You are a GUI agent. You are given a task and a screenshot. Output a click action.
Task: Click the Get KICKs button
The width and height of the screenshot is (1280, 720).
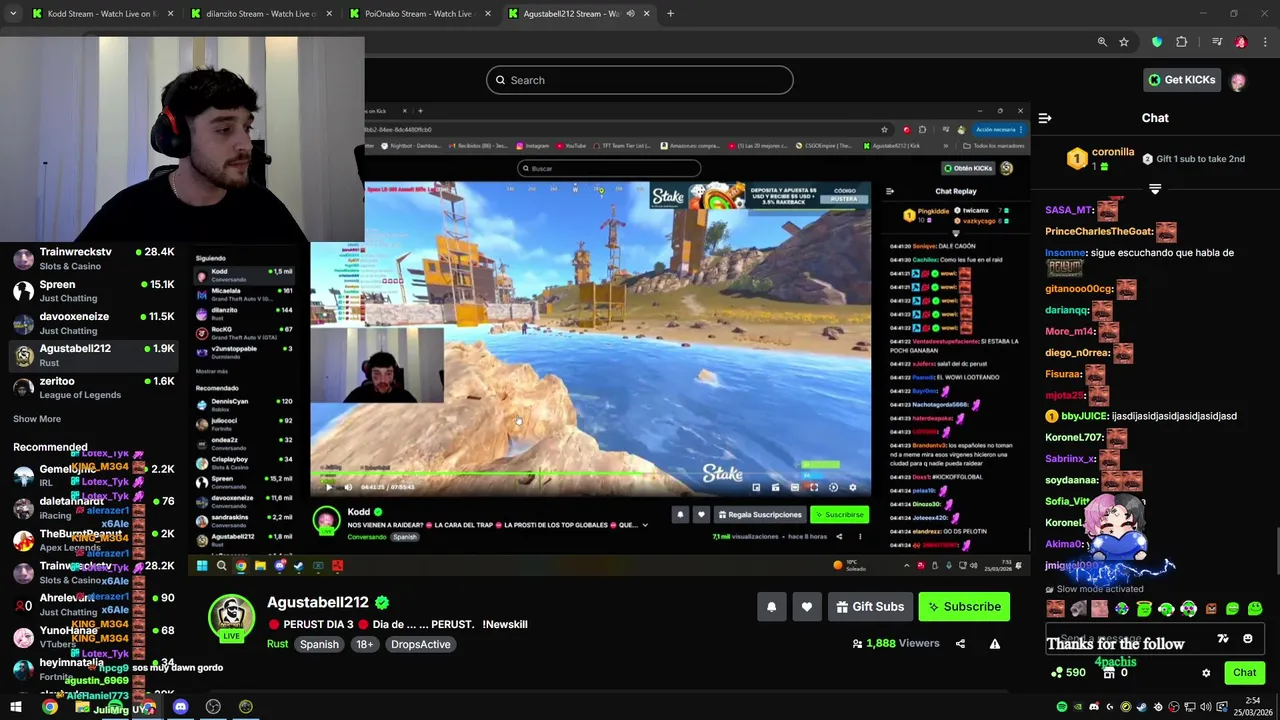[1182, 80]
